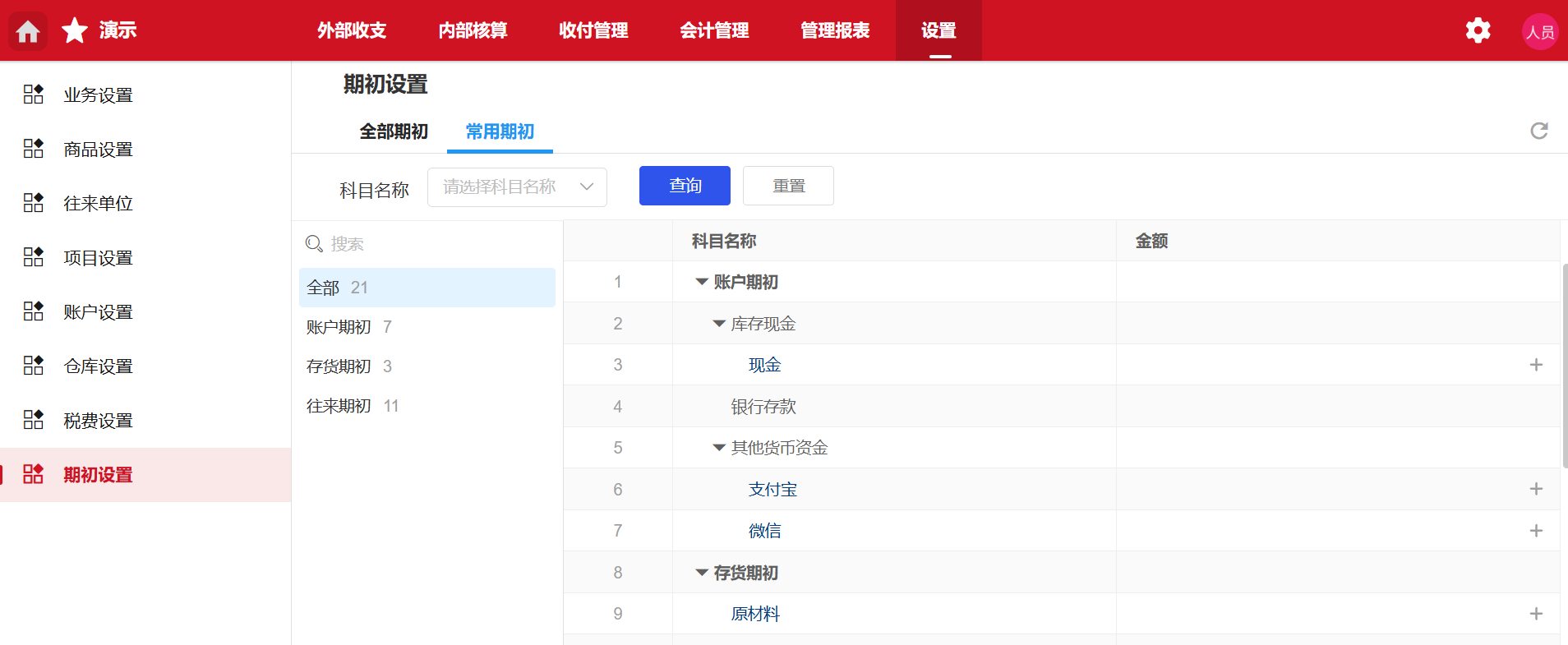Collapse the 存货期初 tree node
This screenshot has height=645, width=1568.
point(701,573)
